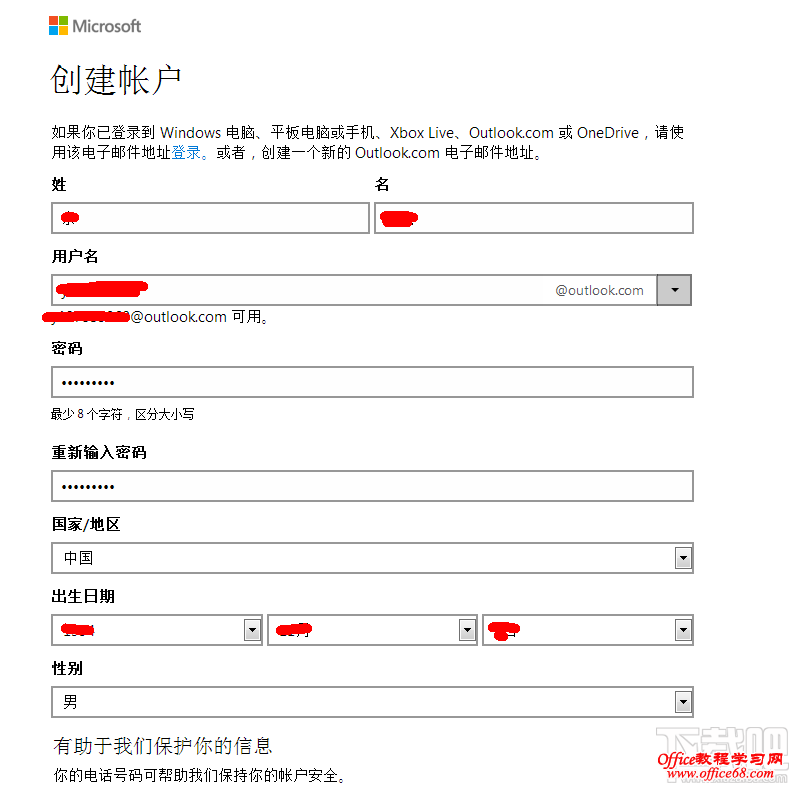Click the 有助于我们保护你的信息 section heading

162,746
